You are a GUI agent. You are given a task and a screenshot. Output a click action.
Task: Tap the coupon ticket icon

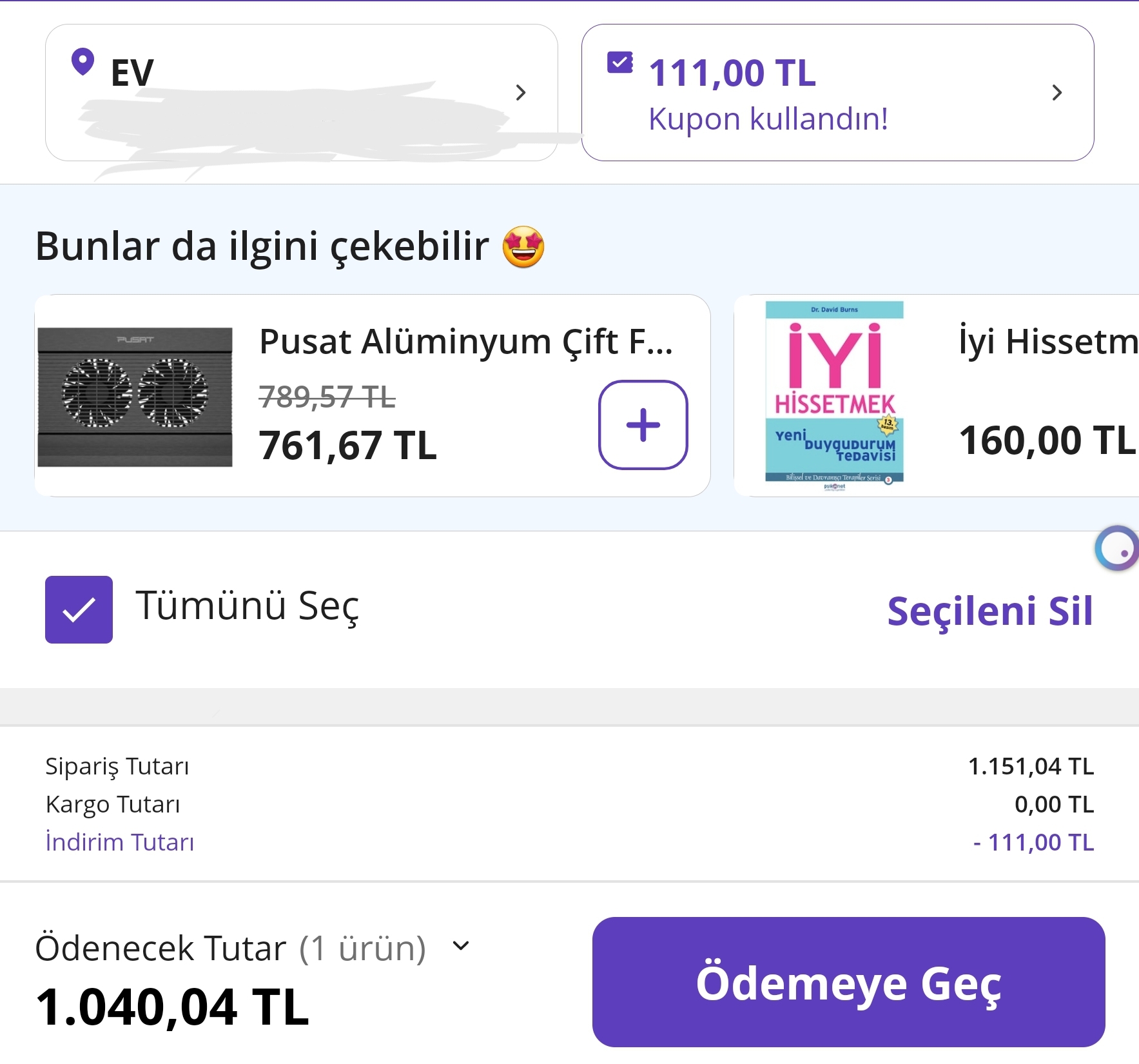tap(620, 63)
